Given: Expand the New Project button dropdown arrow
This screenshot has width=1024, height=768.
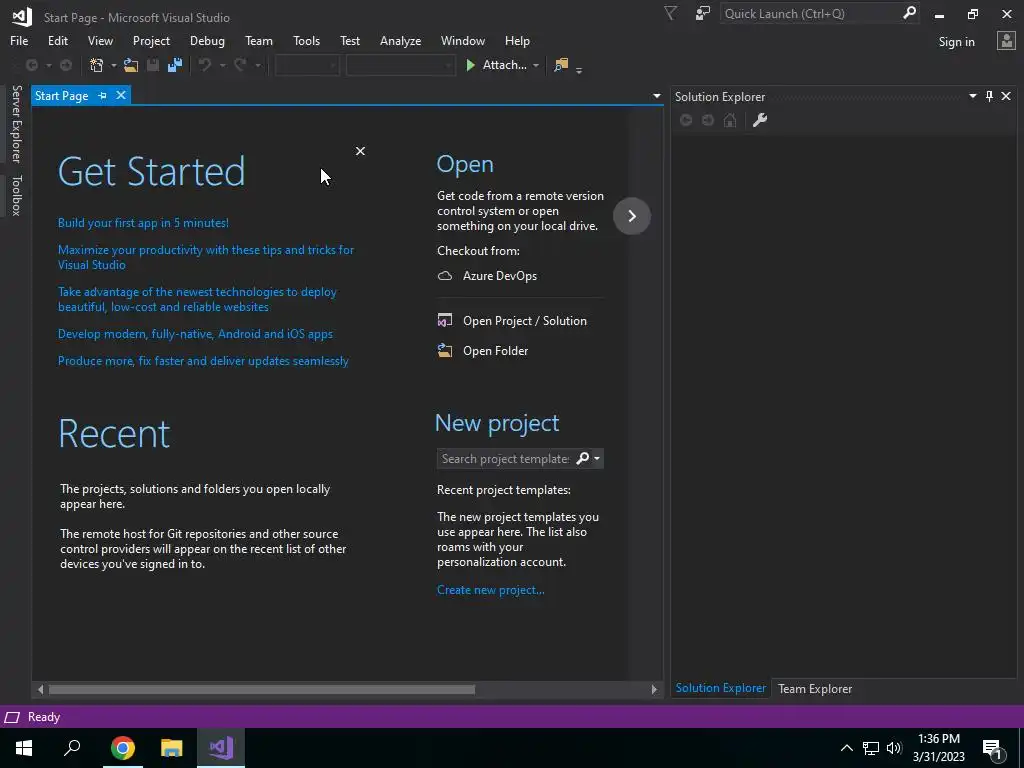Looking at the screenshot, I should tap(114, 65).
